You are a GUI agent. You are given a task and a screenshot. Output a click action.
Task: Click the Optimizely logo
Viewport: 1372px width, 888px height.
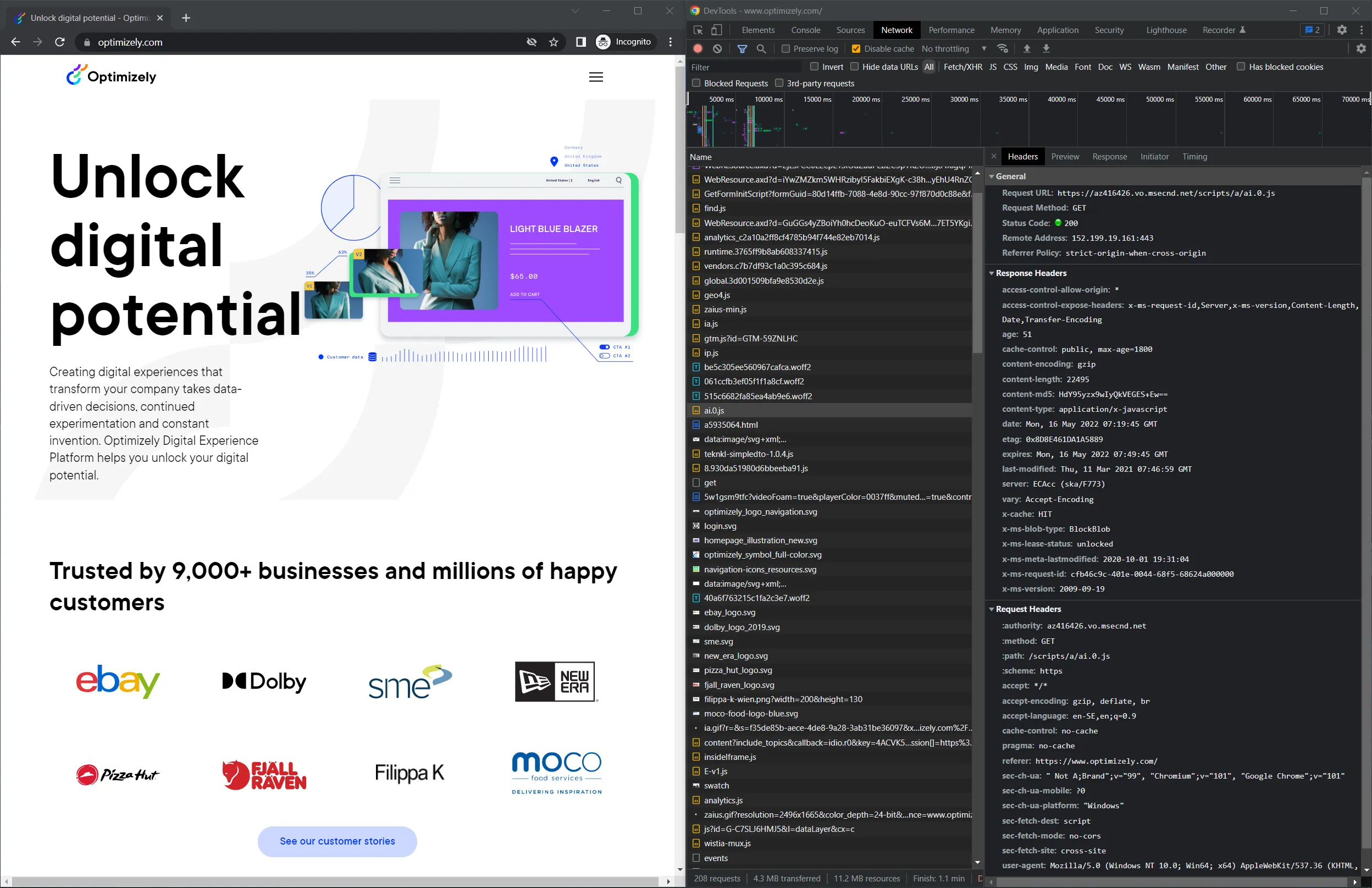(111, 75)
